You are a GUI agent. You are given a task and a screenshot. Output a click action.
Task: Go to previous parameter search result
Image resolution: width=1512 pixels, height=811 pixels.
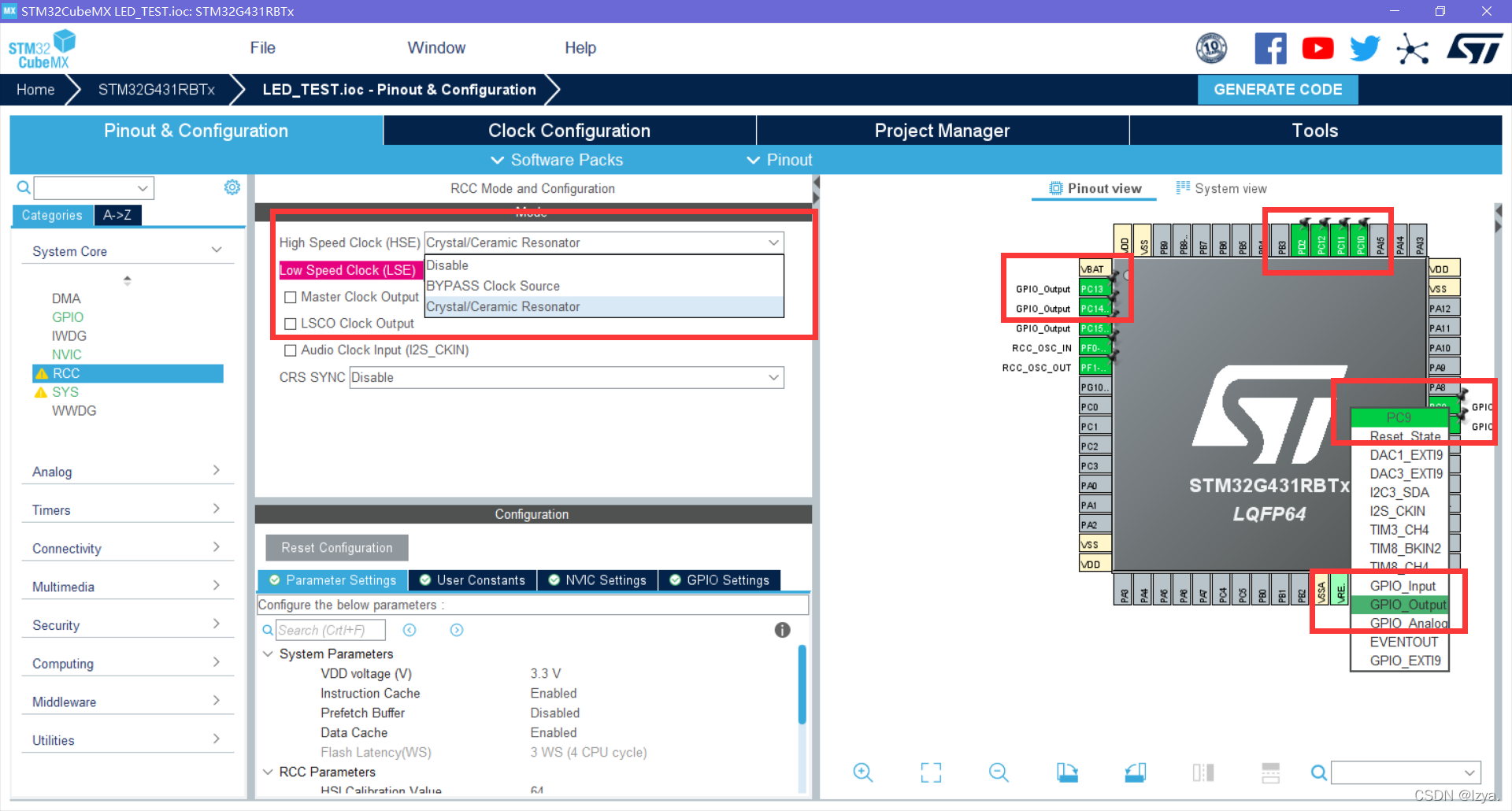tap(409, 630)
